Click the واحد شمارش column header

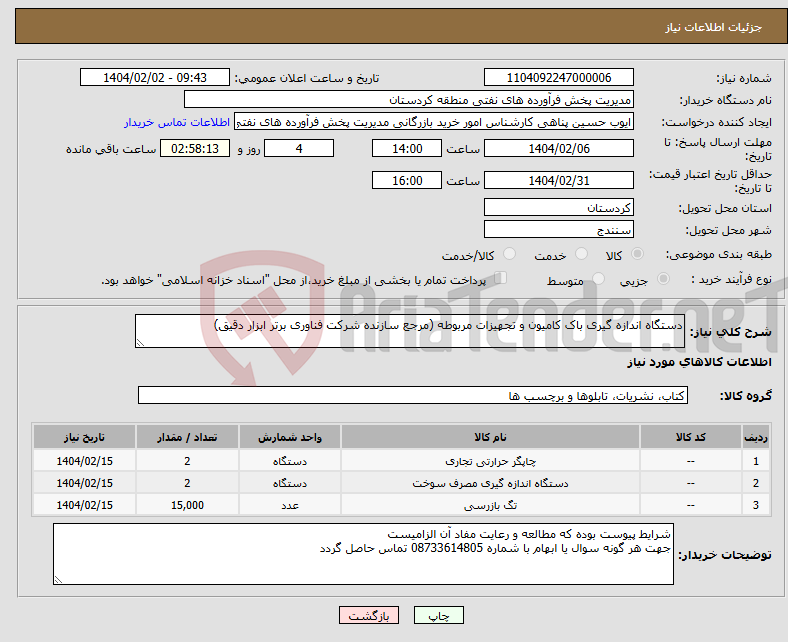coord(290,437)
